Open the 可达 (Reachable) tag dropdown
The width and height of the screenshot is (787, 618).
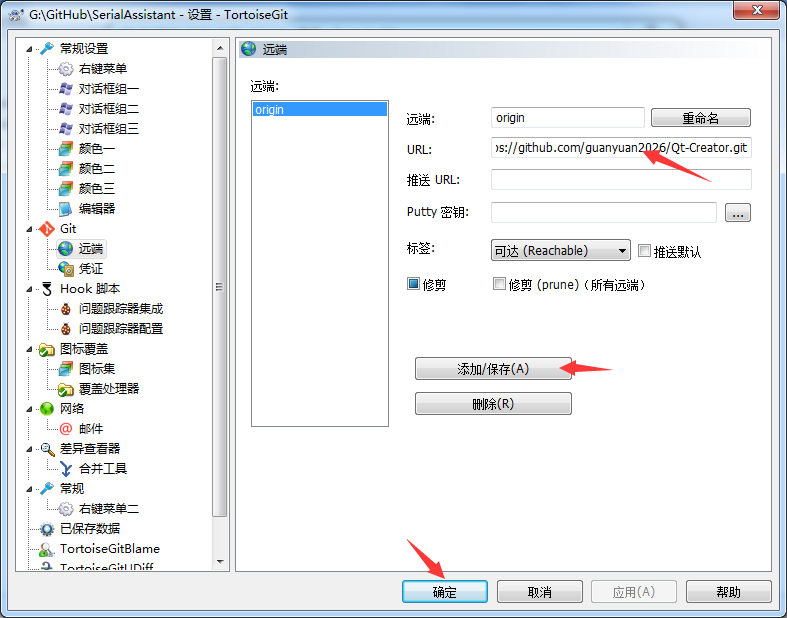point(561,250)
